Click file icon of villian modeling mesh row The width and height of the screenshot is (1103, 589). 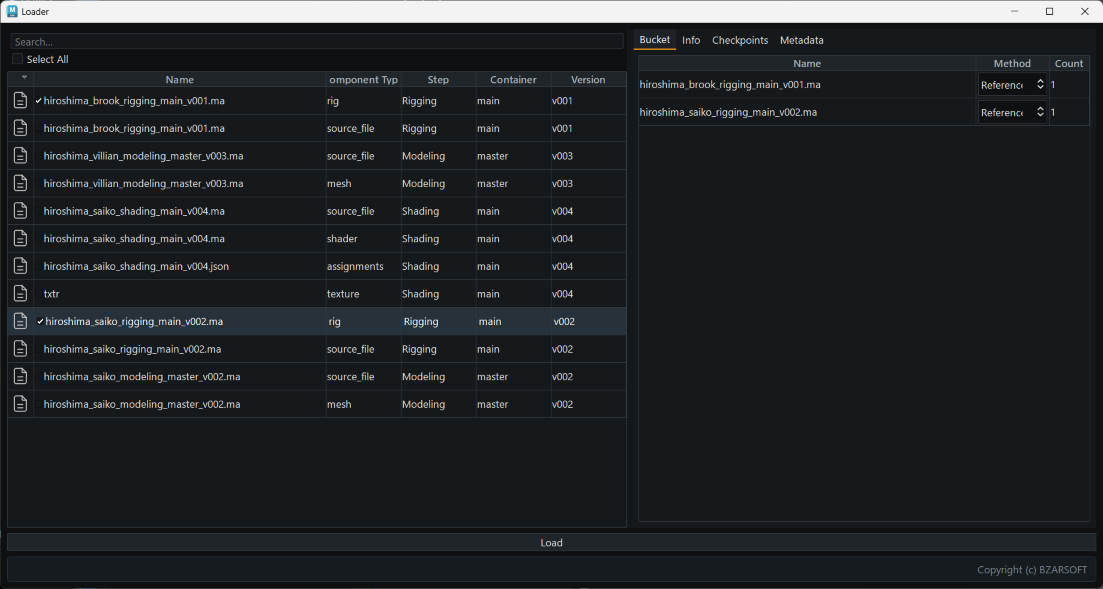[x=21, y=183]
